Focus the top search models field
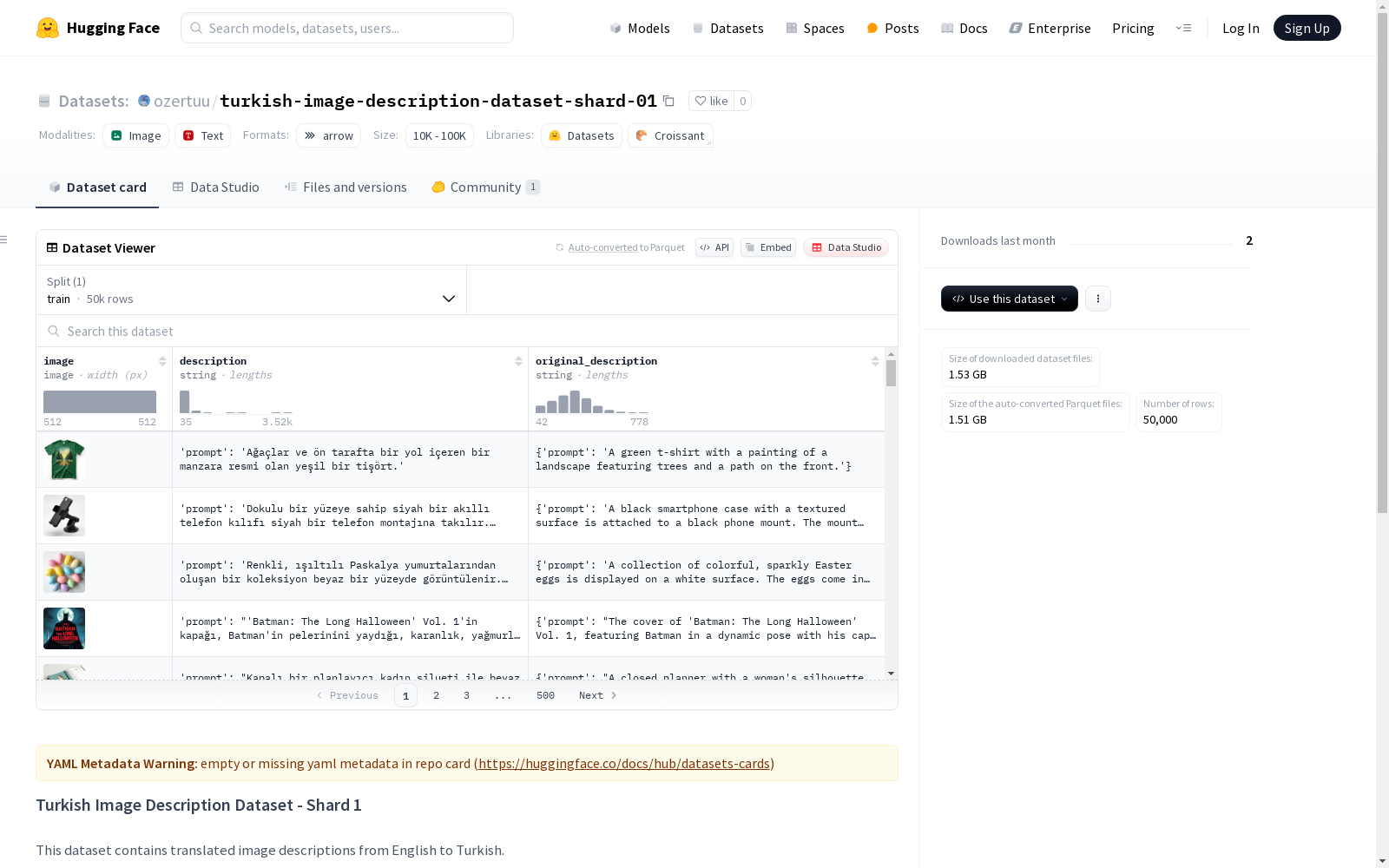Viewport: 1389px width, 868px height. 347,28
